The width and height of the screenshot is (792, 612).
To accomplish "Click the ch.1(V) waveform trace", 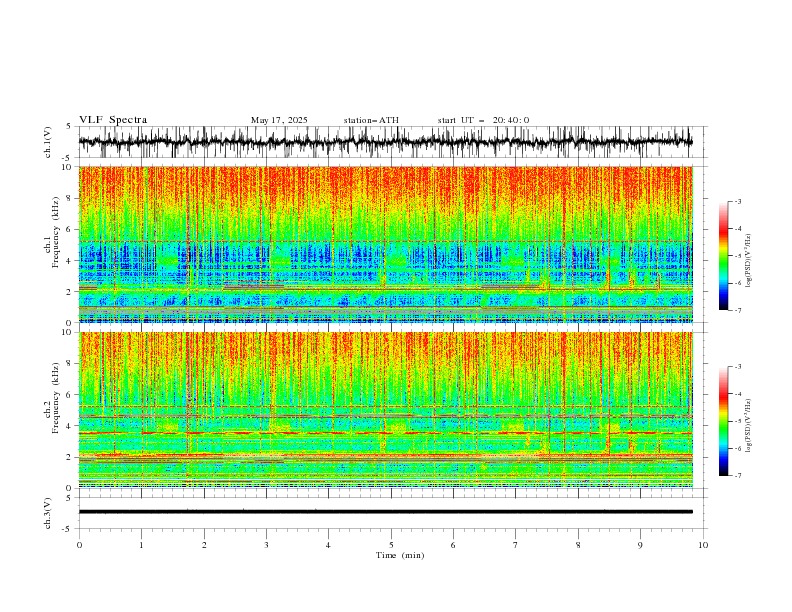I will (385, 142).
